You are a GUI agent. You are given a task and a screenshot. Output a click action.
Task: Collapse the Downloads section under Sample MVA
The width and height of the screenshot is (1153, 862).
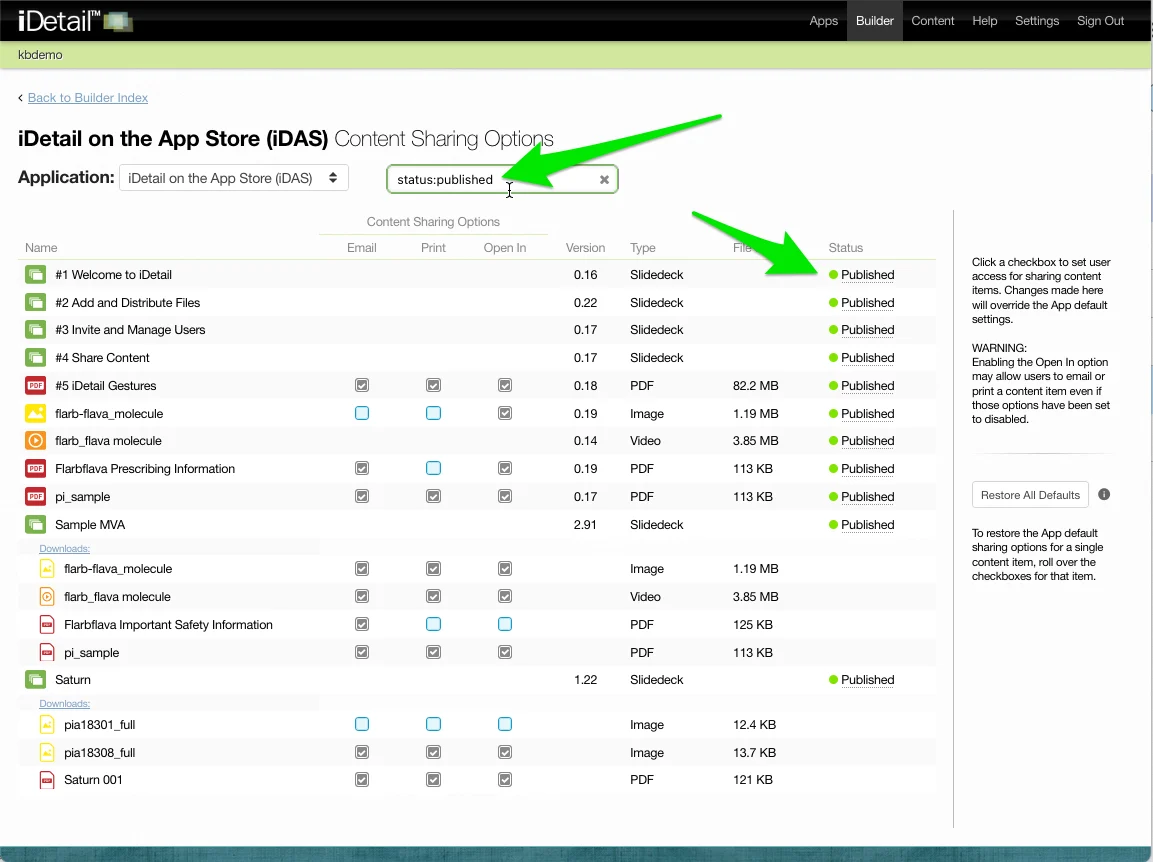coord(64,549)
